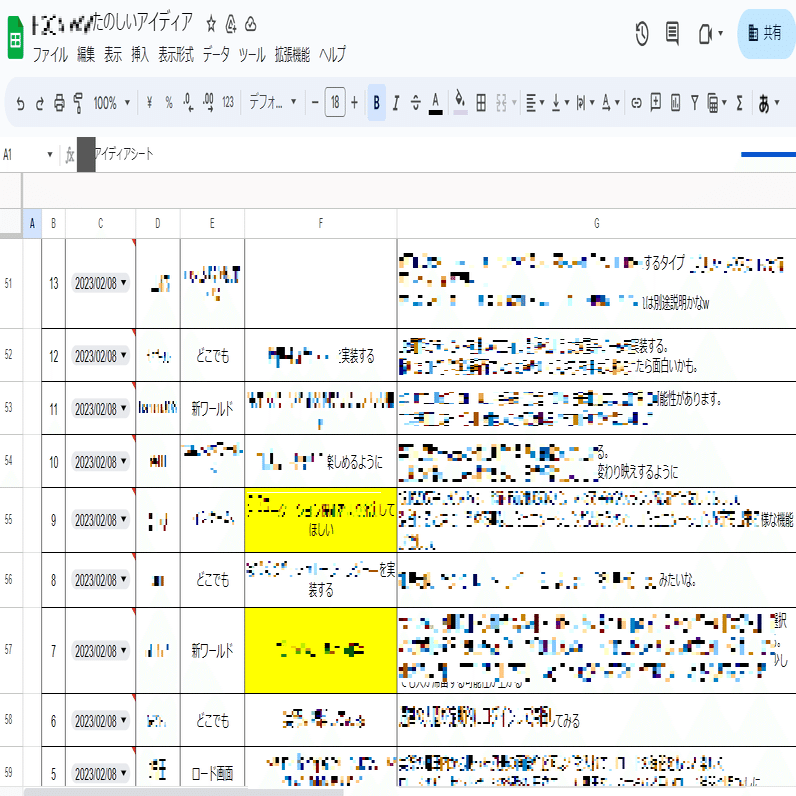Open the vertical align dropdown
The width and height of the screenshot is (796, 796).
[560, 103]
